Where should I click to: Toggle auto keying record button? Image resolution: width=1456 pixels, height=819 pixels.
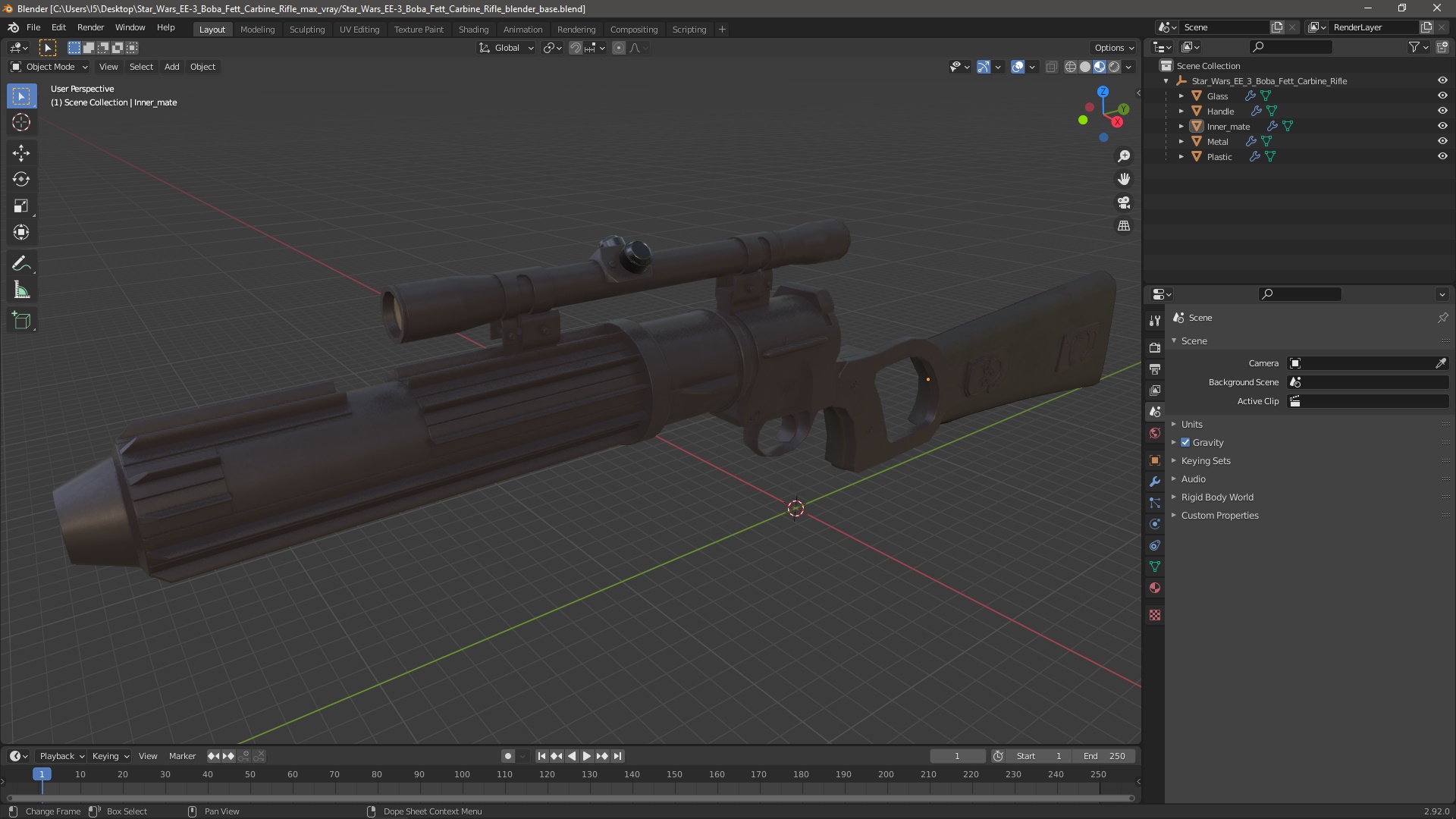click(x=507, y=756)
